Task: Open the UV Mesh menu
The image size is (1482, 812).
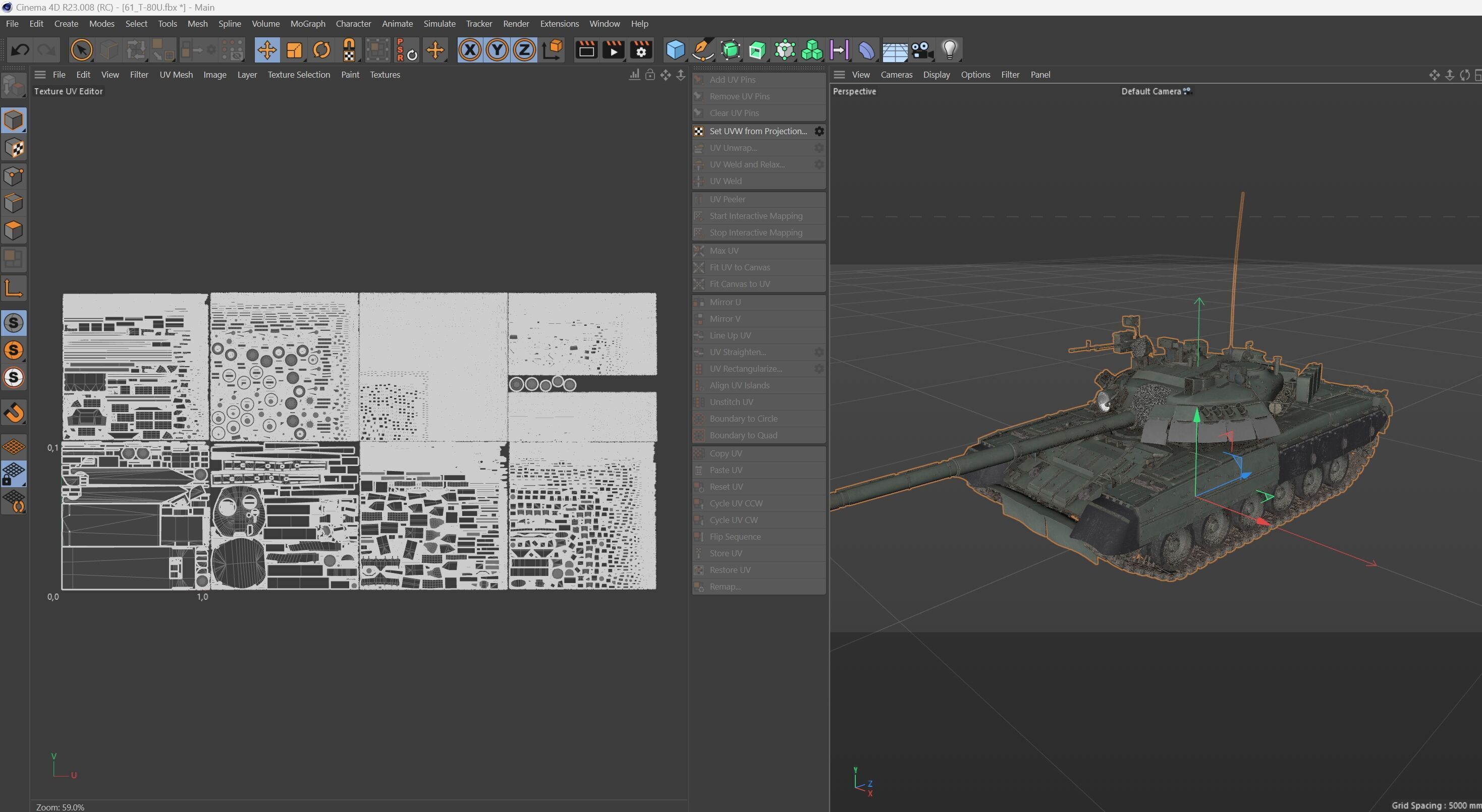Action: coord(176,75)
